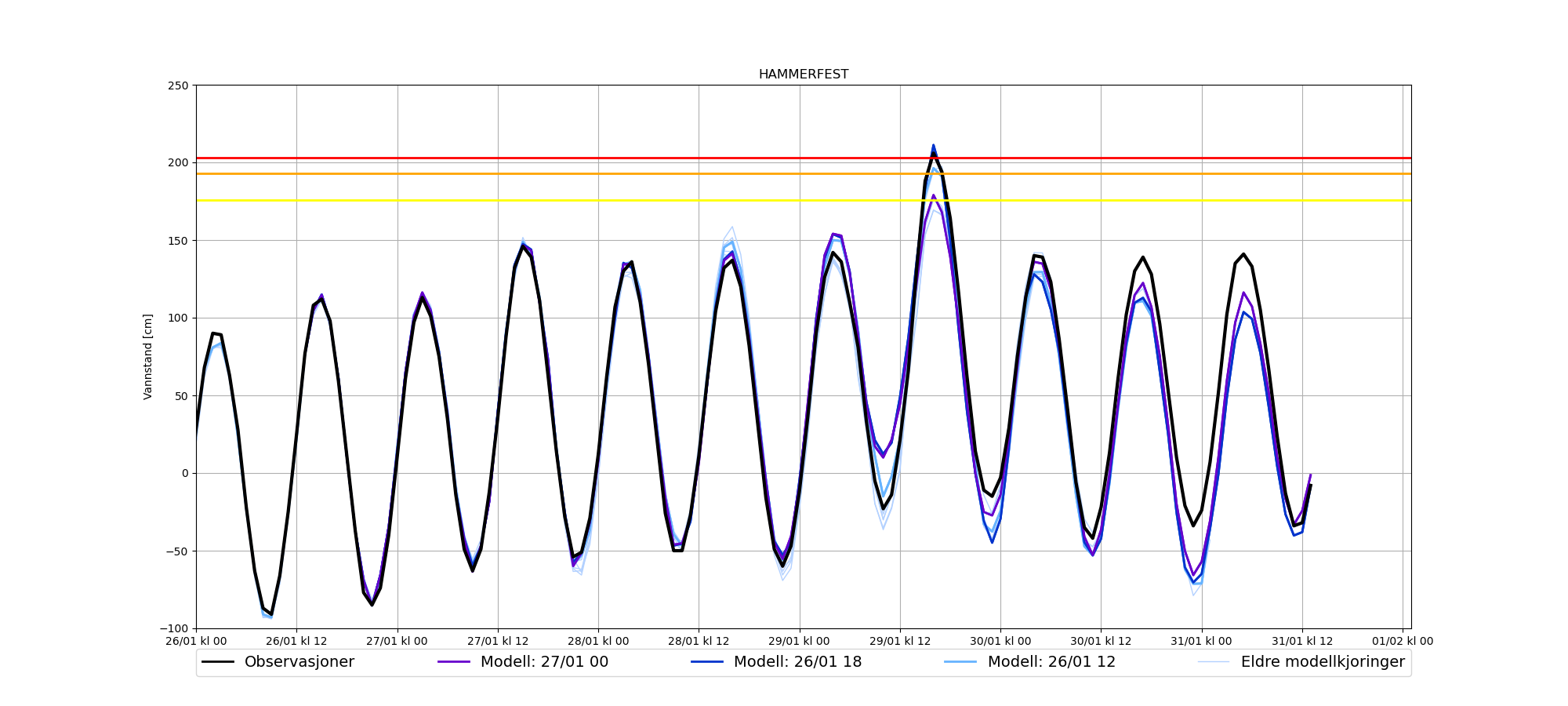This screenshot has height=706, width=1568.
Task: Click the x-axis label 01/02 kl 00
Action: [x=1403, y=641]
